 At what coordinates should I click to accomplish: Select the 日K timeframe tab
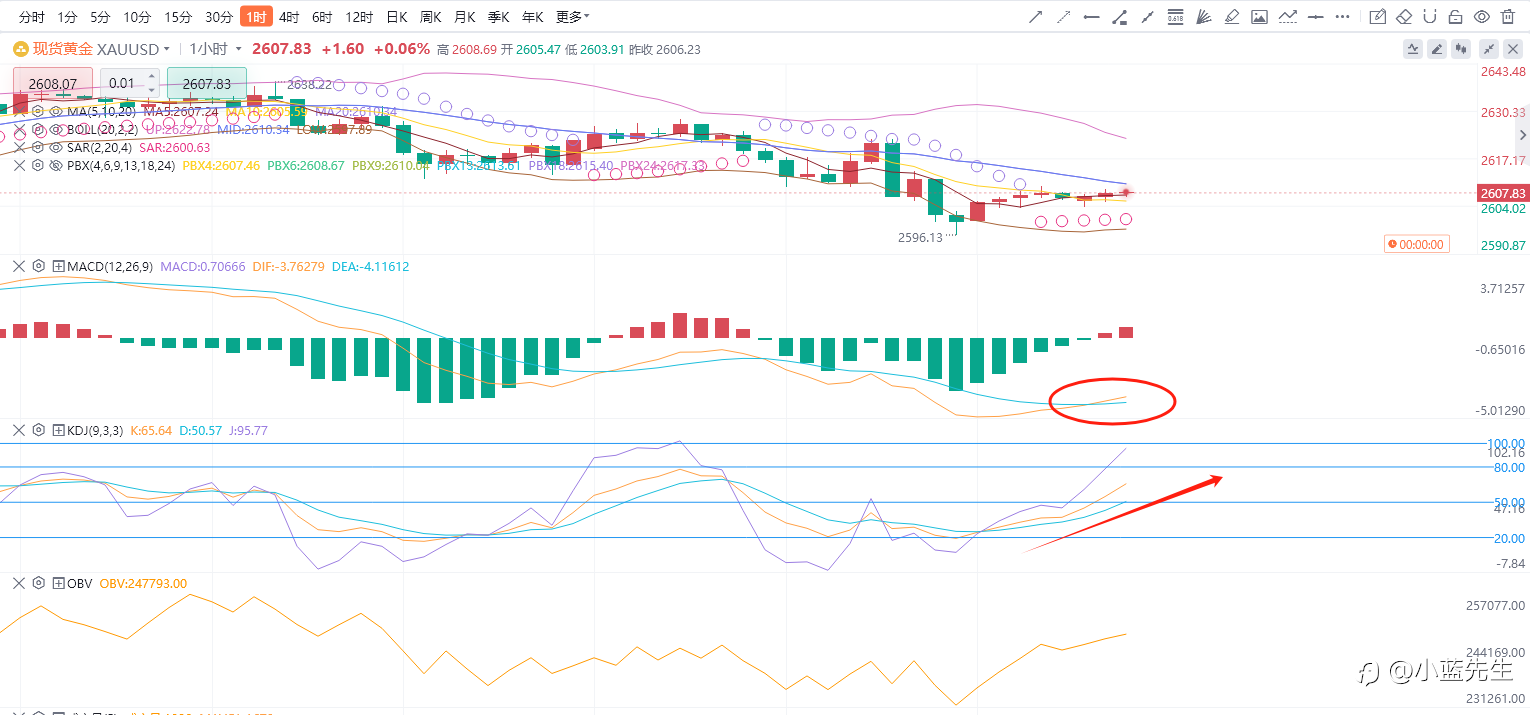pyautogui.click(x=396, y=16)
